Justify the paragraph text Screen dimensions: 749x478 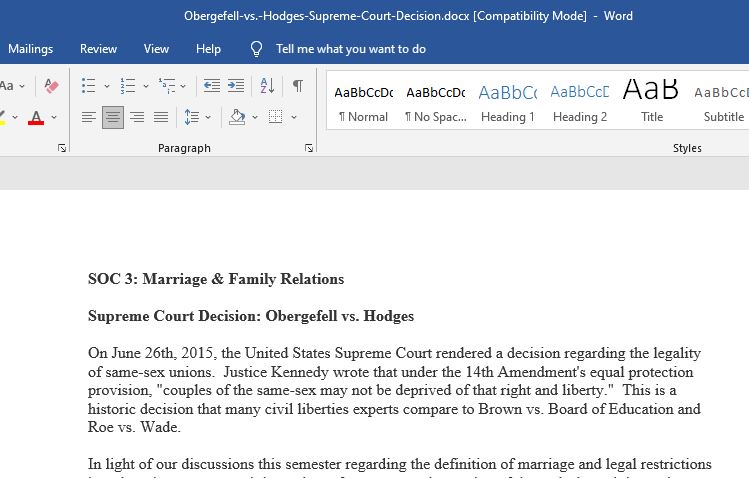pos(161,117)
